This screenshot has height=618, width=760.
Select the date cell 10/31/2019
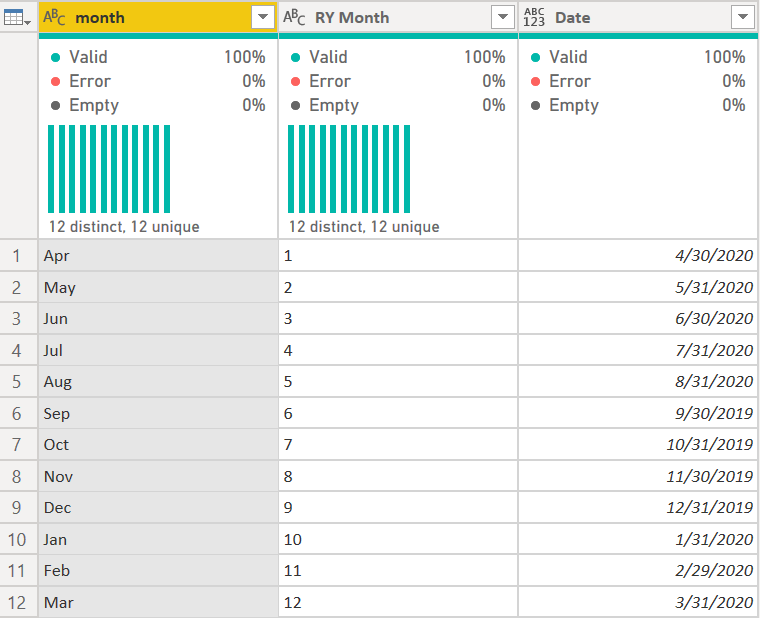coord(638,444)
